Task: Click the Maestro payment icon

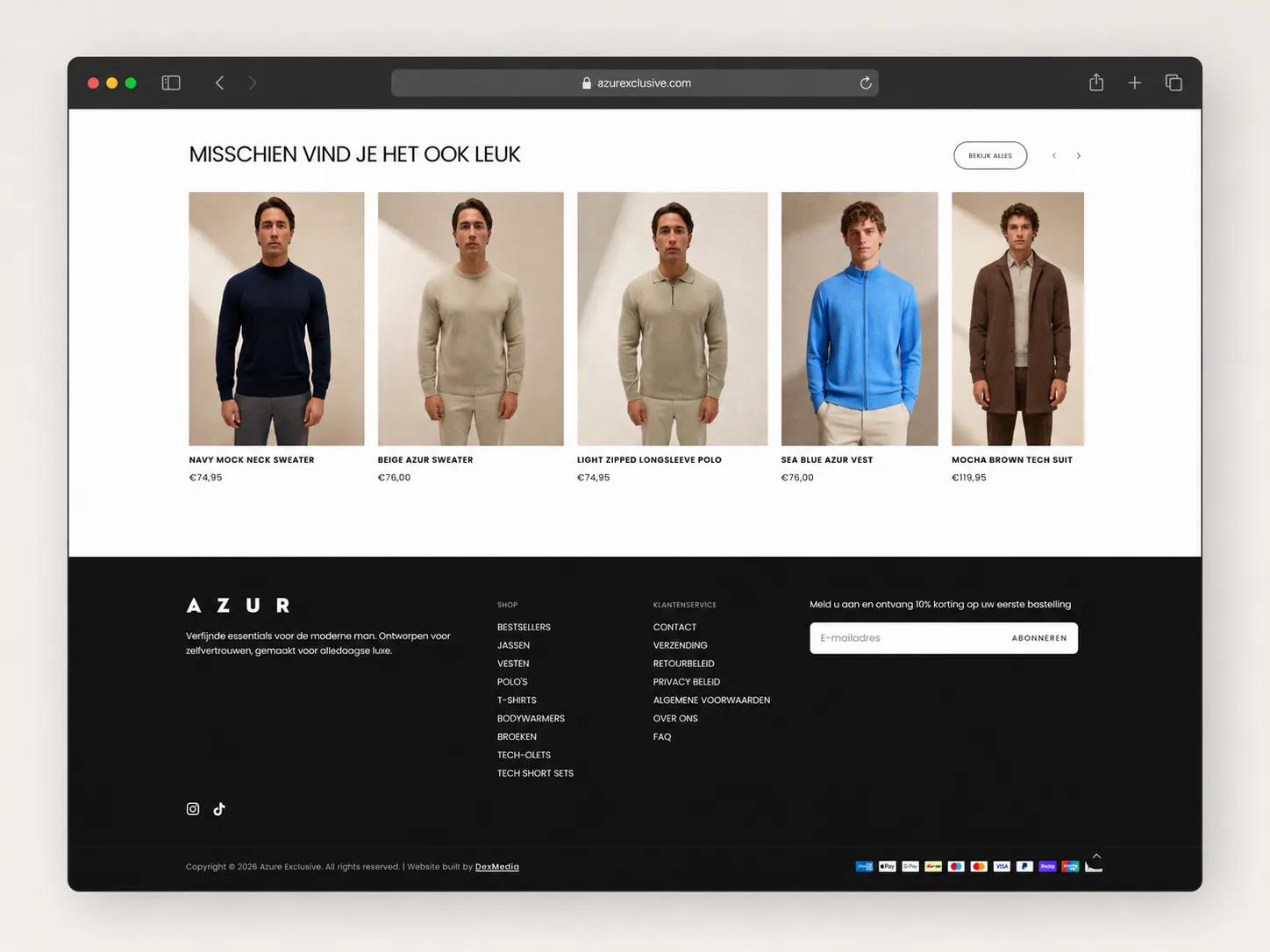Action: click(x=956, y=866)
